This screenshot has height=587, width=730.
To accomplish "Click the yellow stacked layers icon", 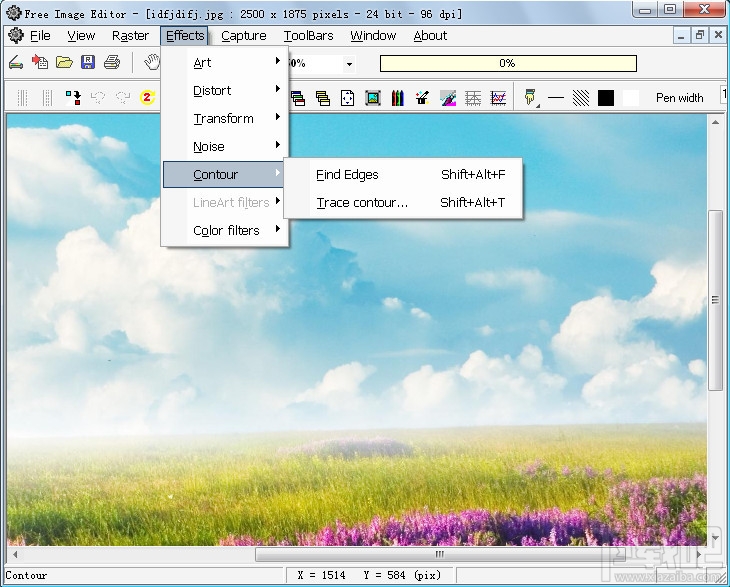I will (x=323, y=98).
